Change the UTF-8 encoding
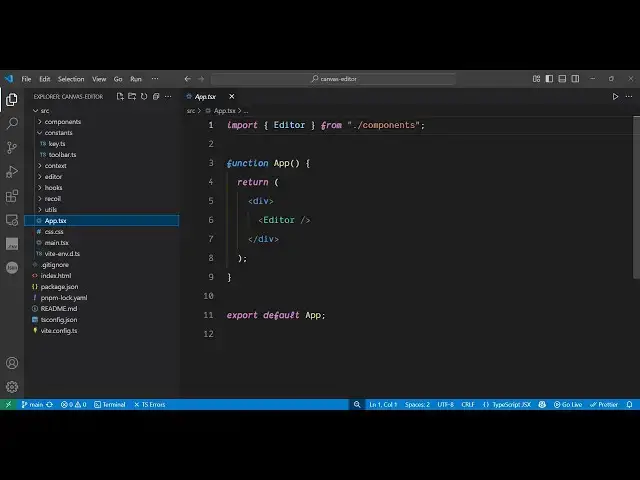This screenshot has height=480, width=640. pos(446,404)
